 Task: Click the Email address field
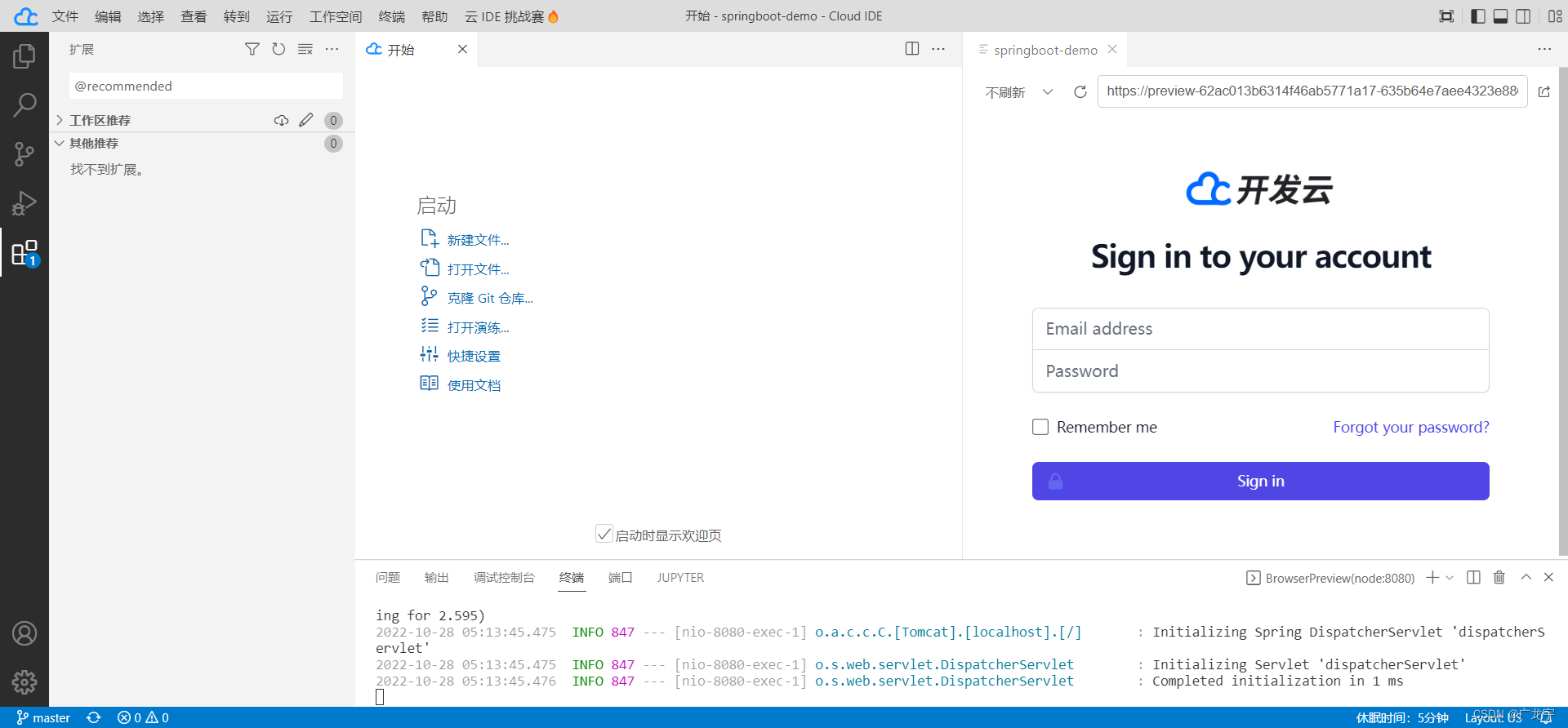[x=1260, y=329]
